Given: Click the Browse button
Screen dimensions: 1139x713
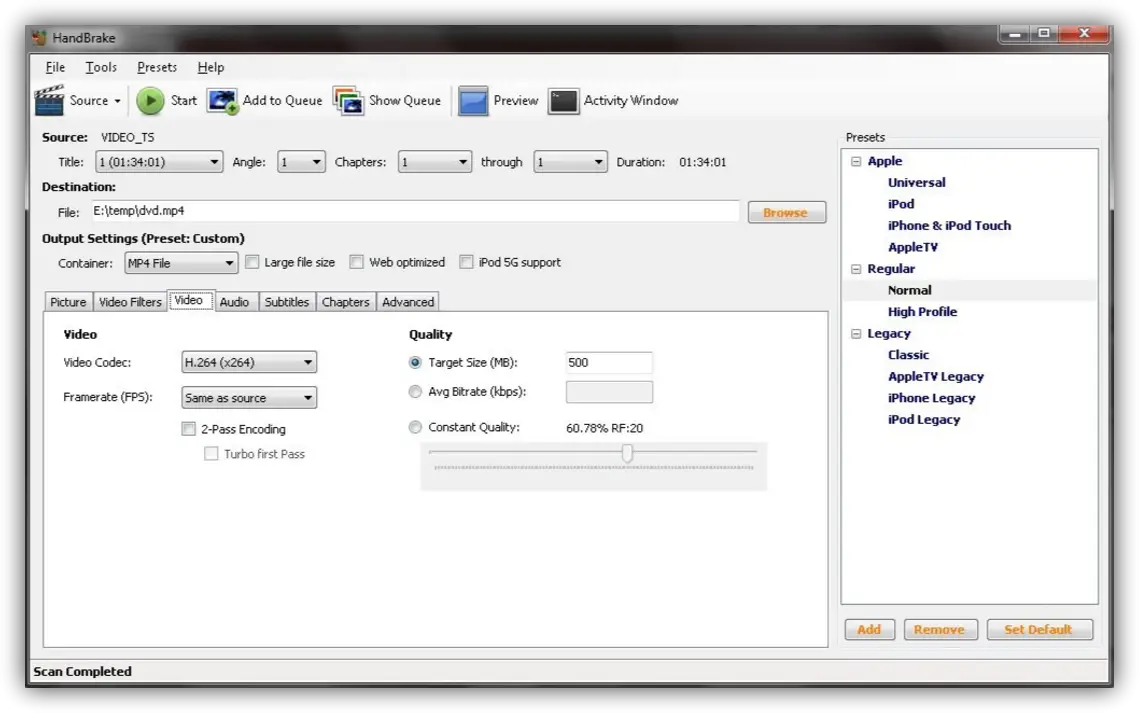Looking at the screenshot, I should coord(787,213).
